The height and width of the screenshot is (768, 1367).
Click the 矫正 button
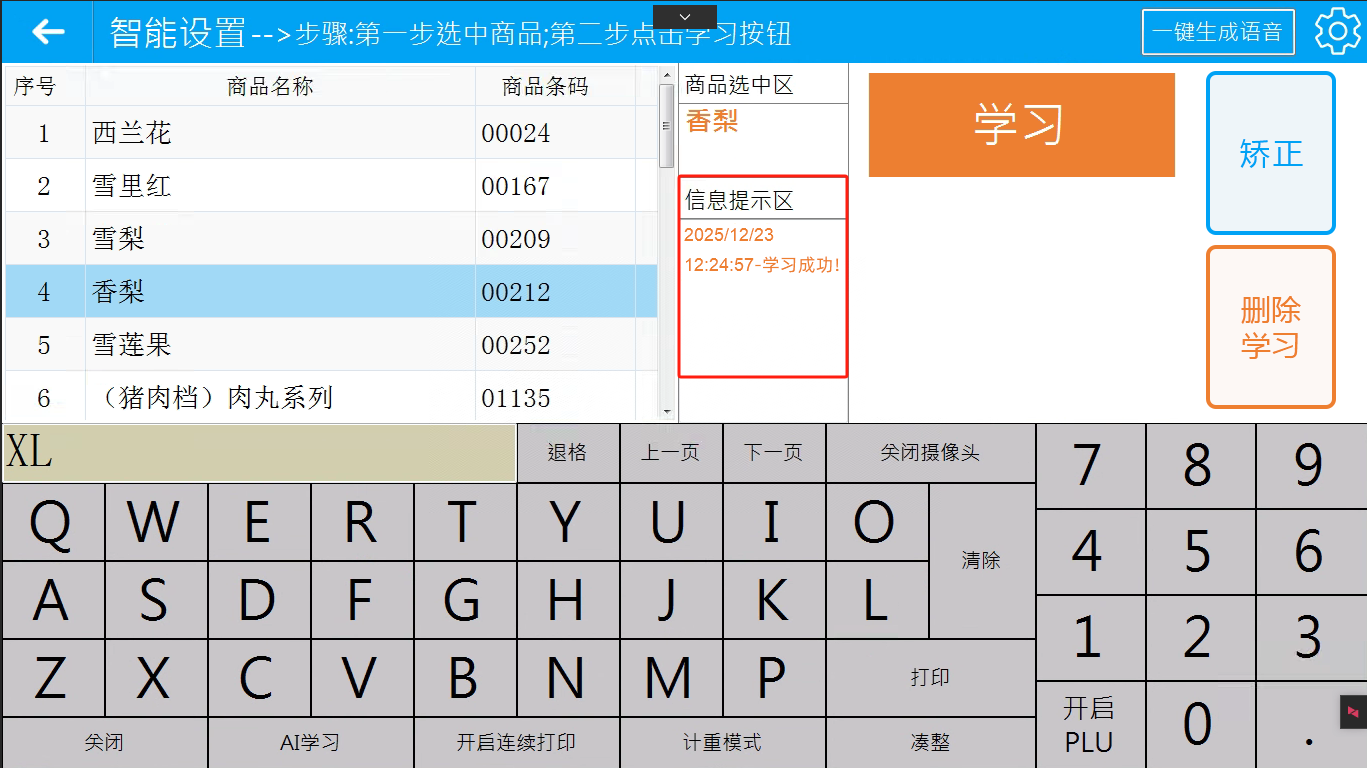tap(1270, 153)
